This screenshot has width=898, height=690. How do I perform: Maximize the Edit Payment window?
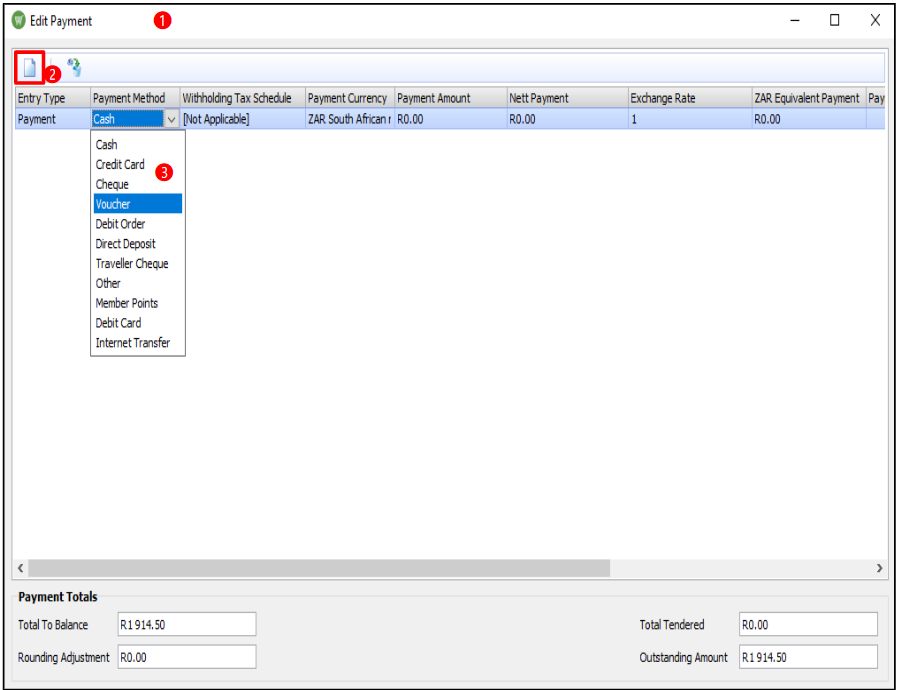click(834, 21)
